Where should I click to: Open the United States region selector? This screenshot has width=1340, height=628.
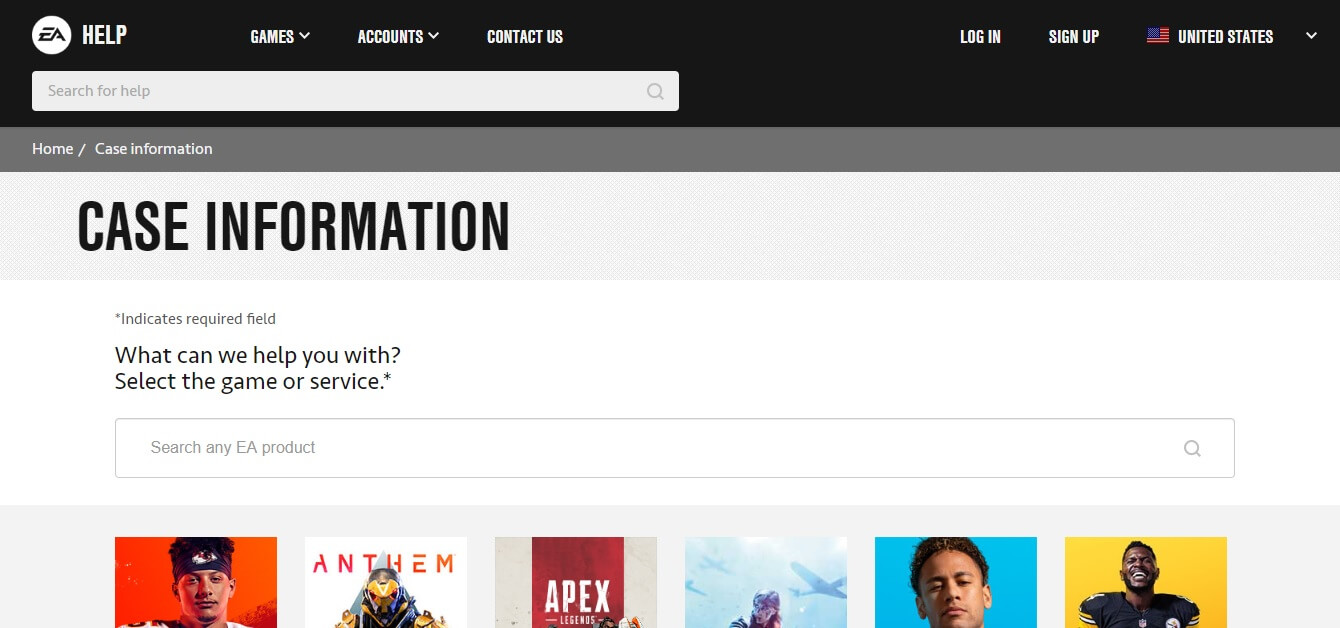(1232, 37)
